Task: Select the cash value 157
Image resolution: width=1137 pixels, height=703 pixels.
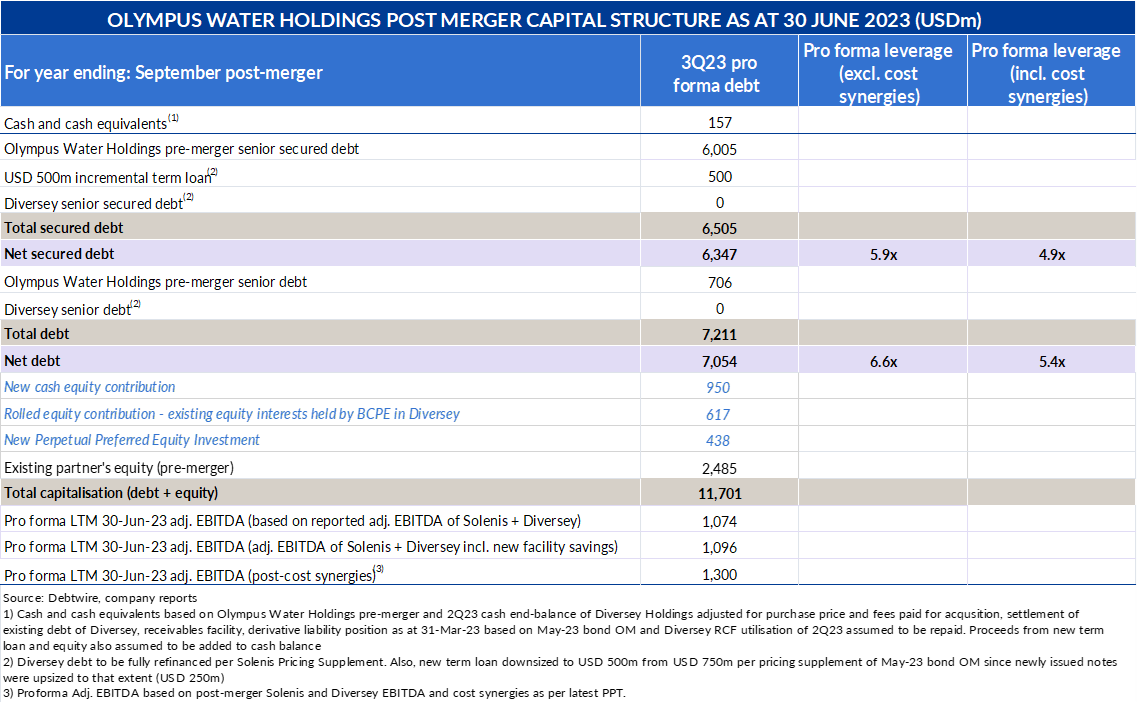Action: pyautogui.click(x=719, y=123)
